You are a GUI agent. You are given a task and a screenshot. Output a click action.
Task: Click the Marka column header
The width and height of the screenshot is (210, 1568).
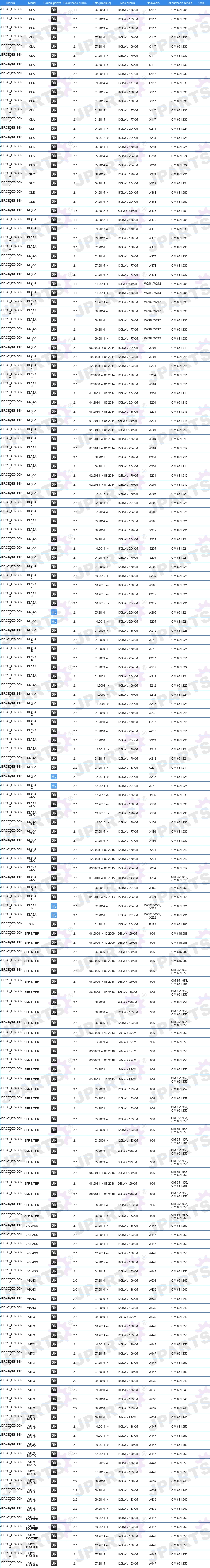(10, 2)
